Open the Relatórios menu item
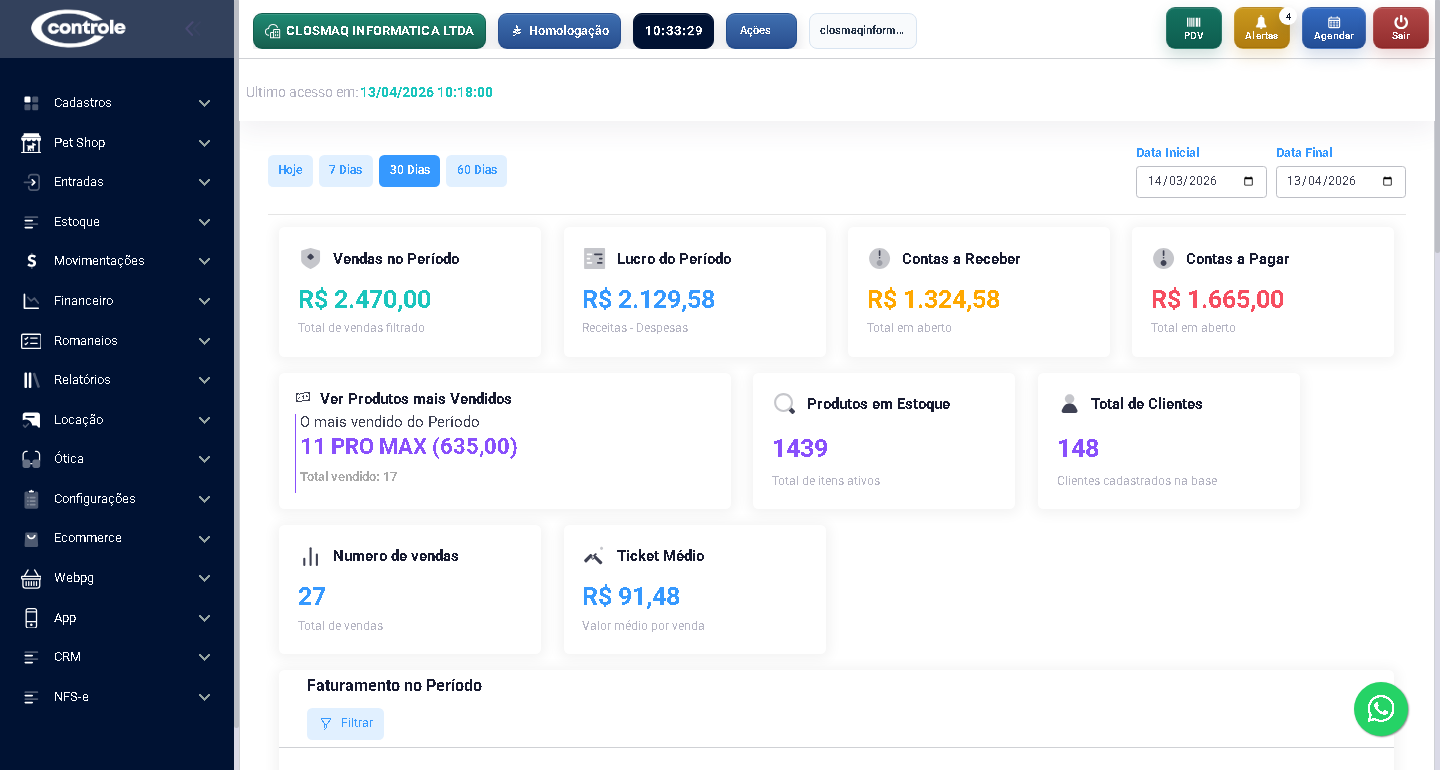The height and width of the screenshot is (770, 1440). point(82,380)
